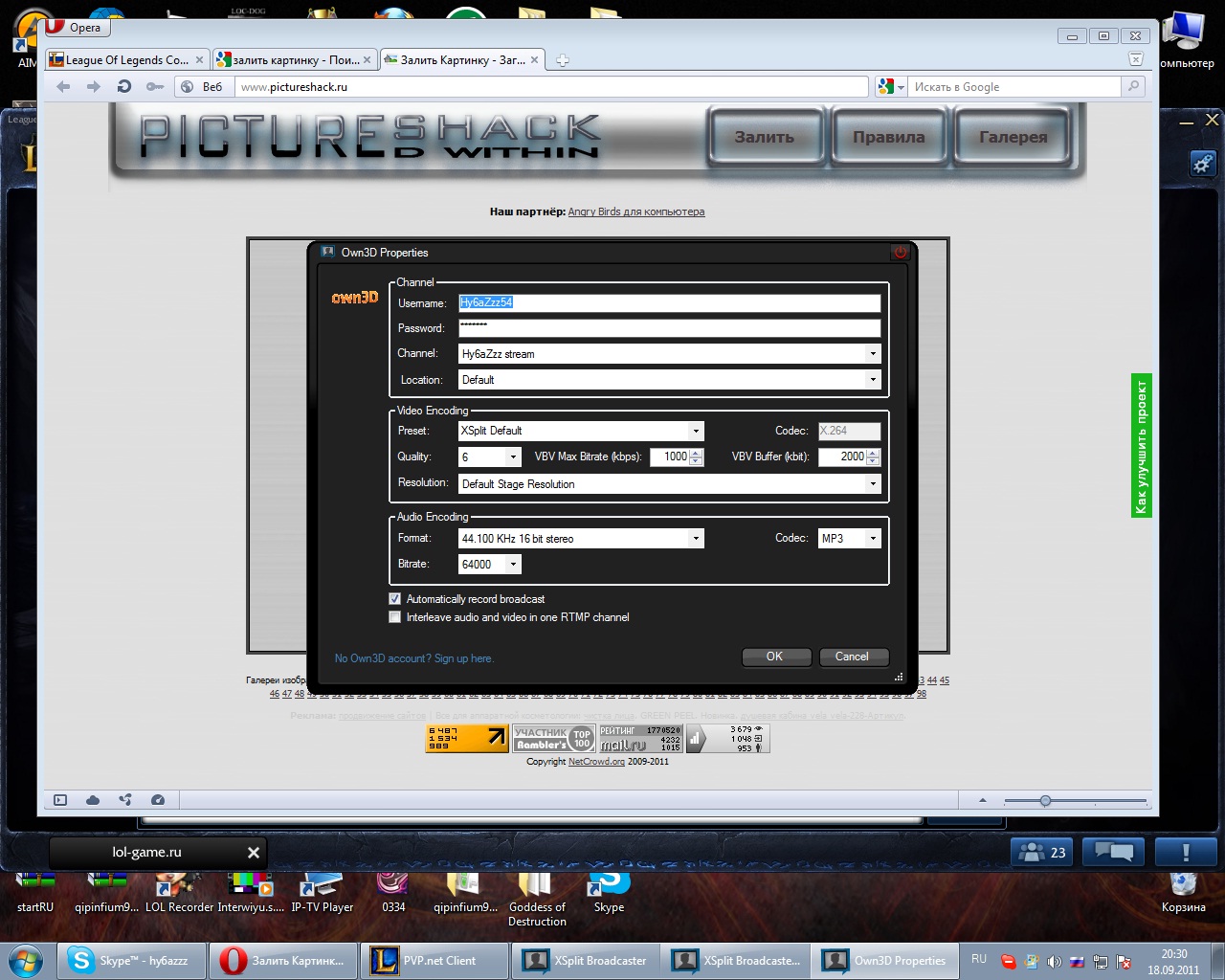Image resolution: width=1225 pixels, height=980 pixels.
Task: Click the Password input field
Action: click(669, 327)
